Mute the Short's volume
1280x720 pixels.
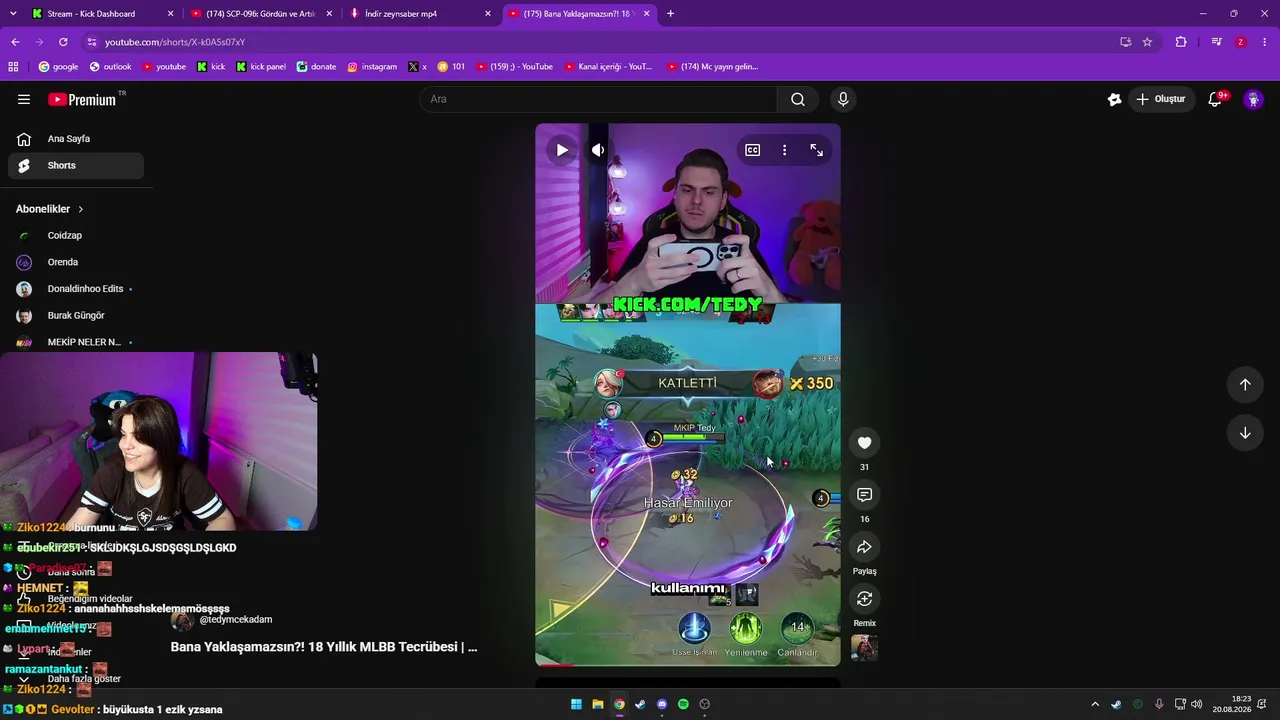click(597, 150)
